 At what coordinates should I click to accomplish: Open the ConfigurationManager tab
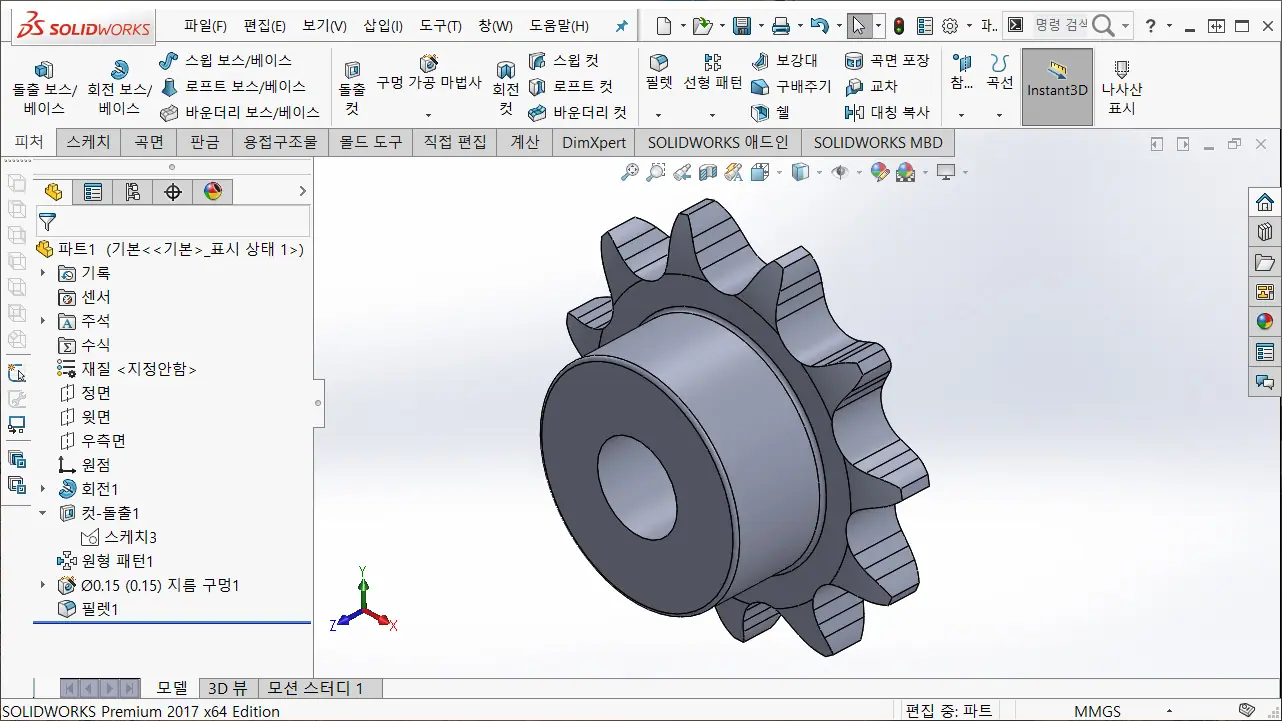[133, 192]
